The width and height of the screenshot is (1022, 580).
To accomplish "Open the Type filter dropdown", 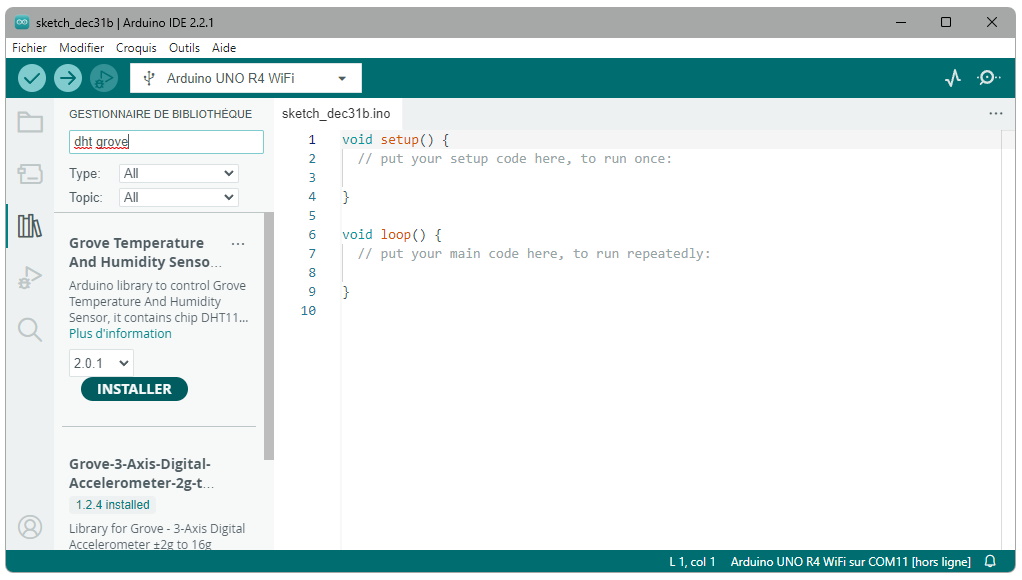I will click(x=178, y=173).
